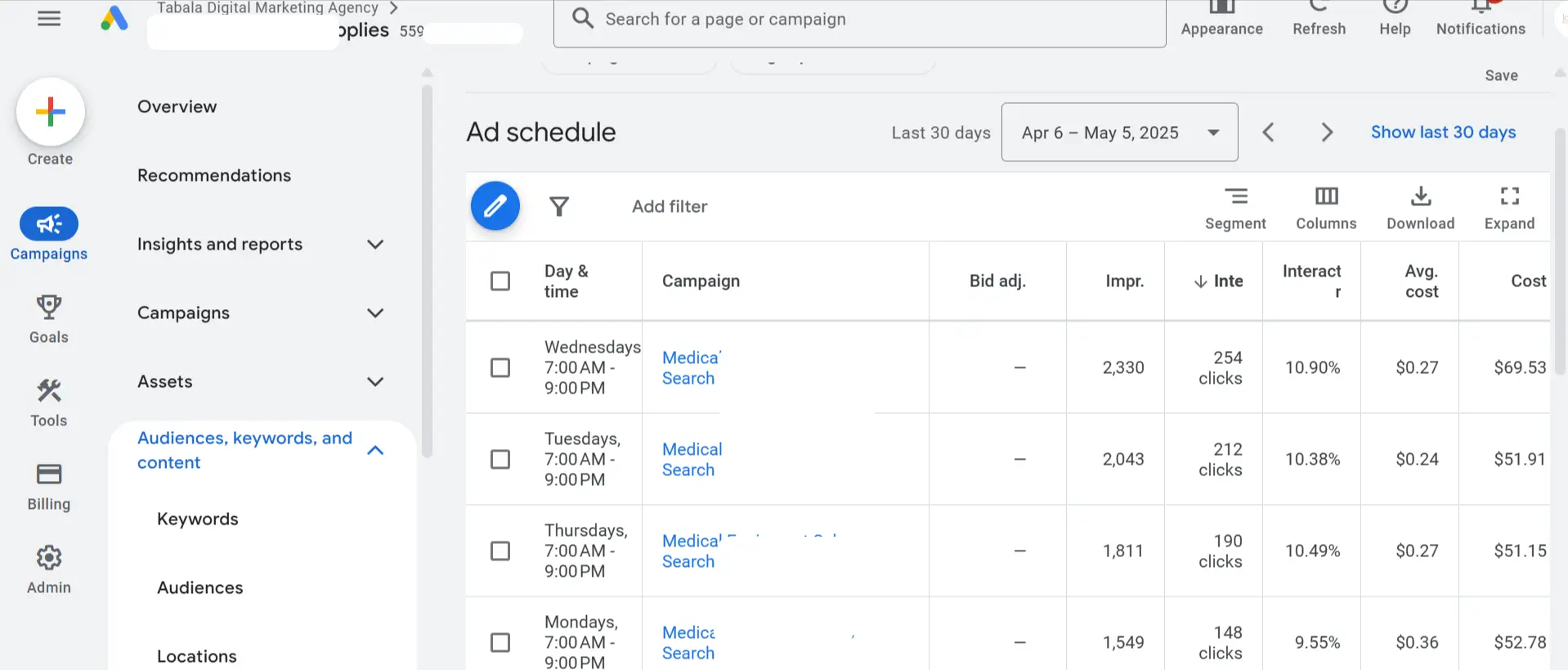Click Show last 30 days link
Image resolution: width=1568 pixels, height=670 pixels.
[1443, 133]
